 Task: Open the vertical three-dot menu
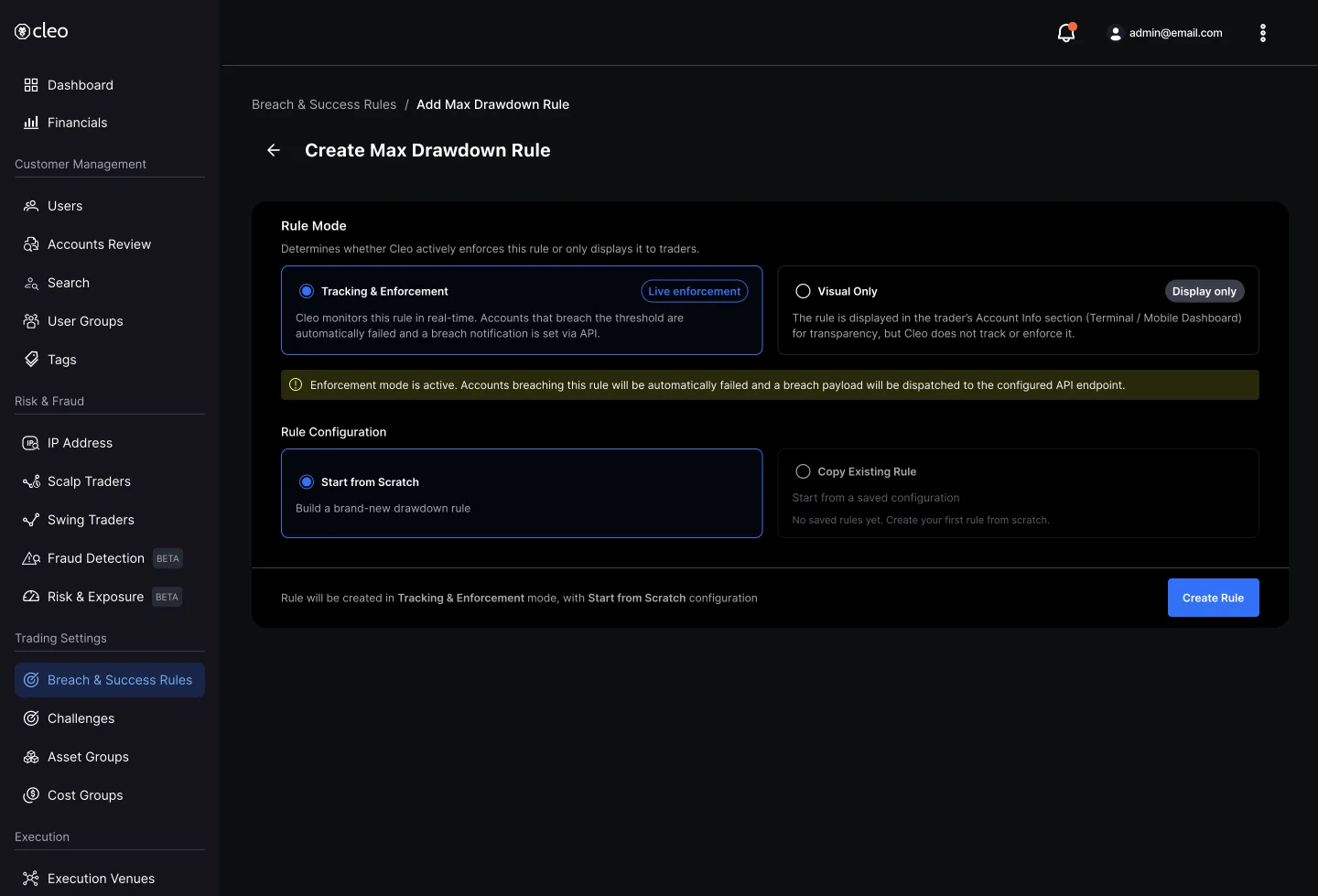click(1263, 33)
